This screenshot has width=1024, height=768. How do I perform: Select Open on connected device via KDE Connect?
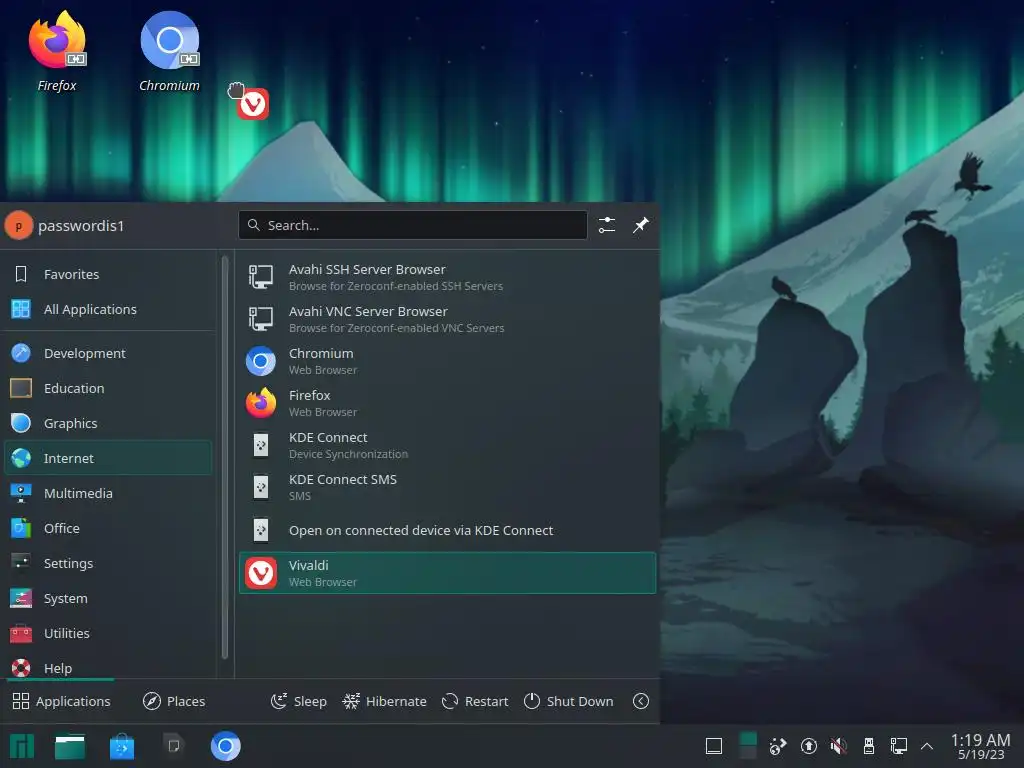pyautogui.click(x=447, y=530)
